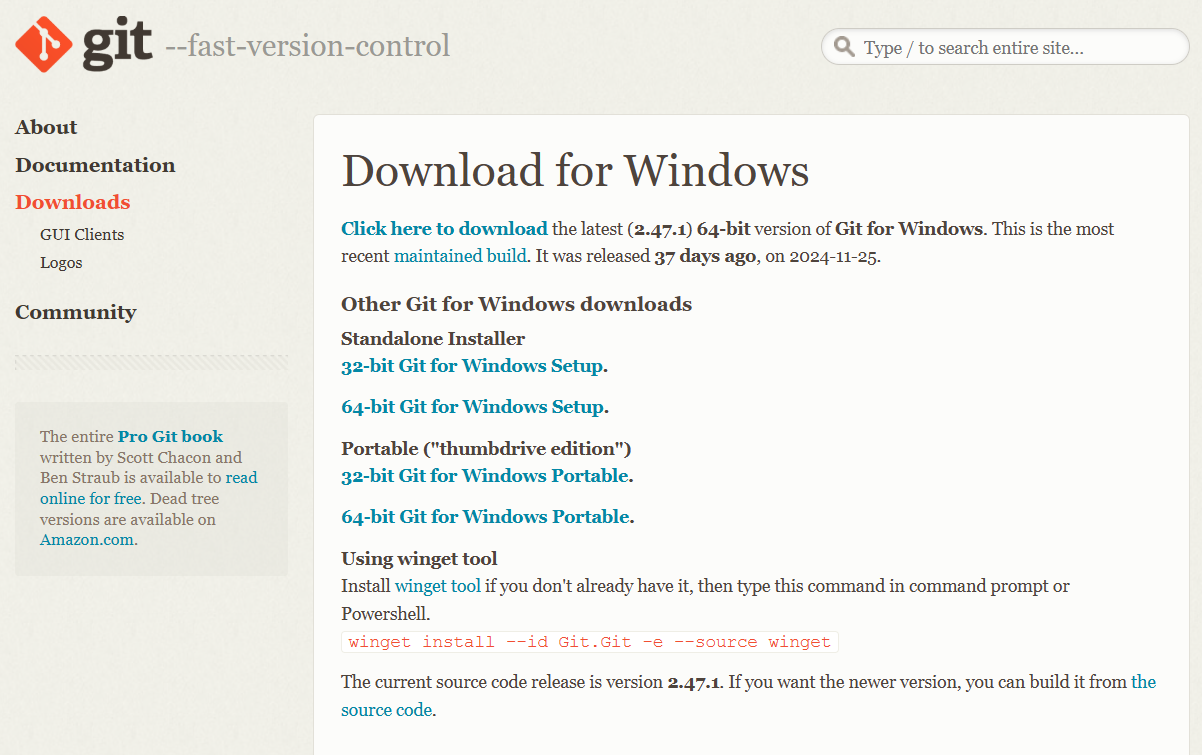
Task: Click the winget install command text
Action: 590,642
